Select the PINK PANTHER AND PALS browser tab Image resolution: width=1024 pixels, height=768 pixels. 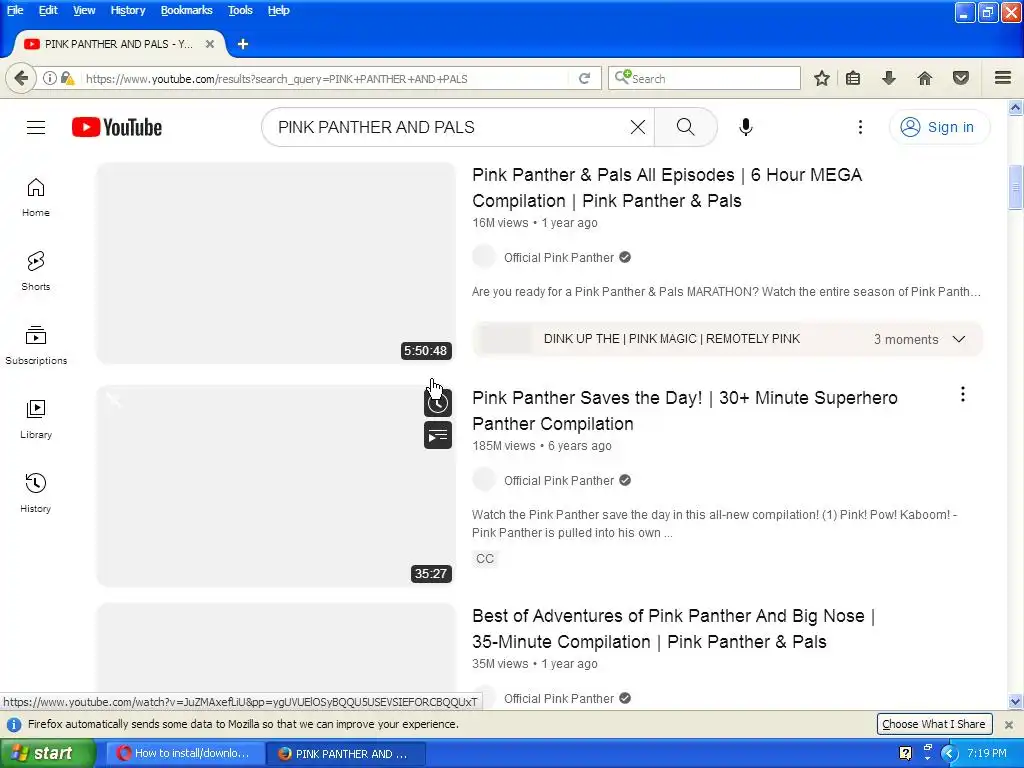(118, 44)
